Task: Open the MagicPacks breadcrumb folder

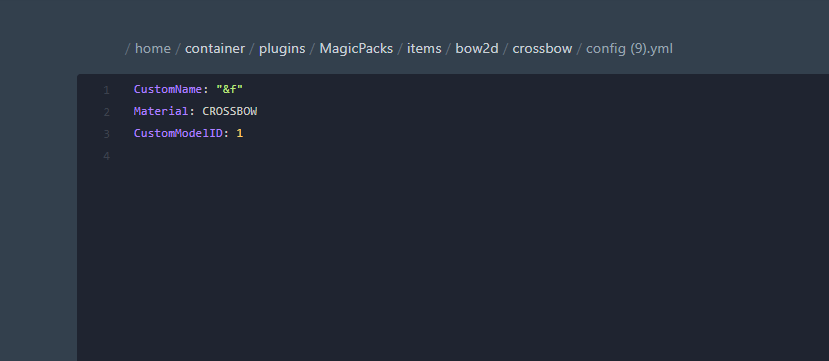Action: [x=356, y=49]
